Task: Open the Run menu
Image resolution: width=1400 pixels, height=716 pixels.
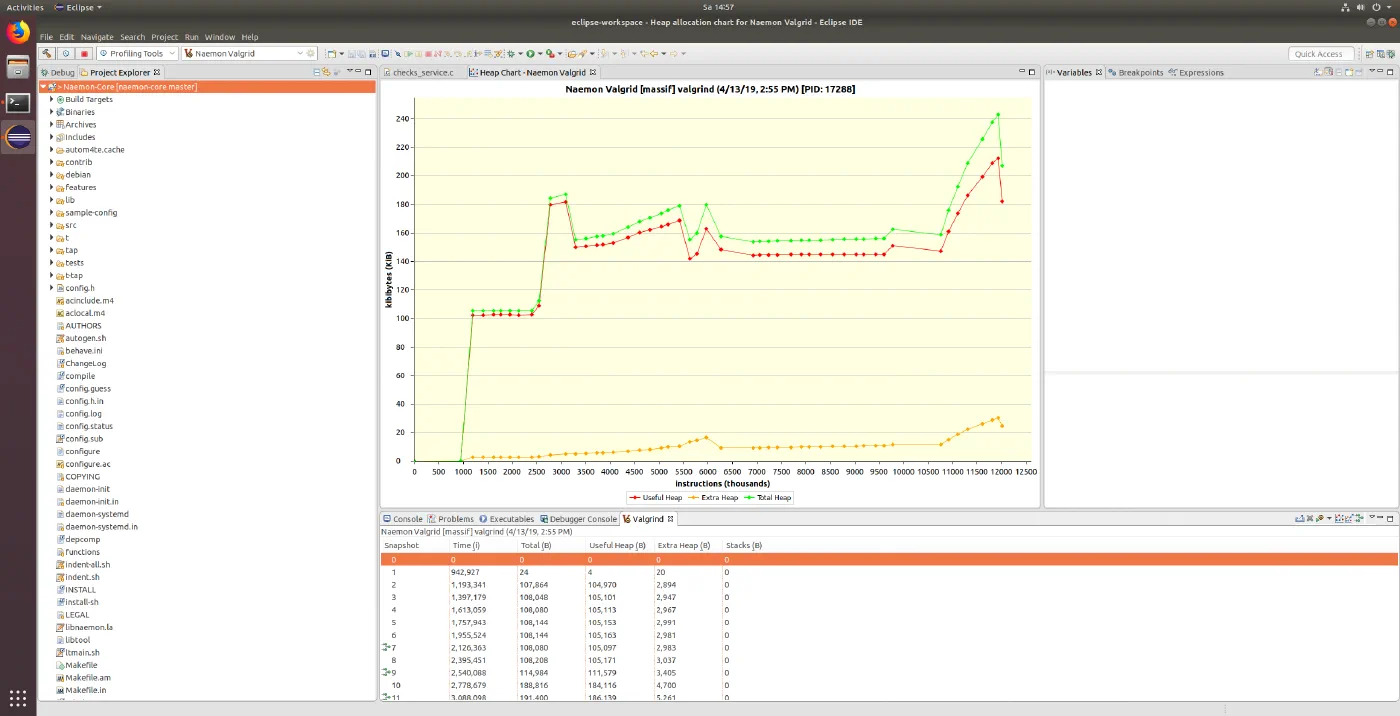Action: (192, 37)
